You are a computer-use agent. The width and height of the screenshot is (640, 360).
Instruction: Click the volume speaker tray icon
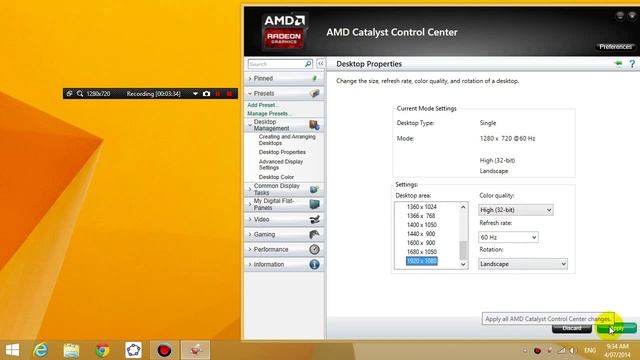coord(573,350)
